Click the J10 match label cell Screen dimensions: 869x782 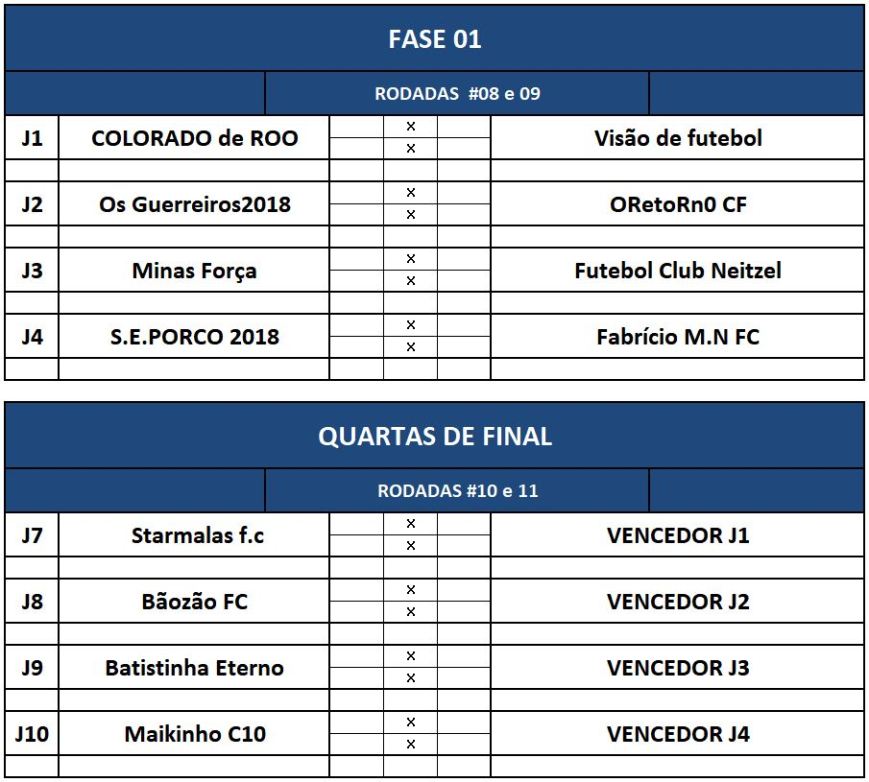pyautogui.click(x=32, y=733)
